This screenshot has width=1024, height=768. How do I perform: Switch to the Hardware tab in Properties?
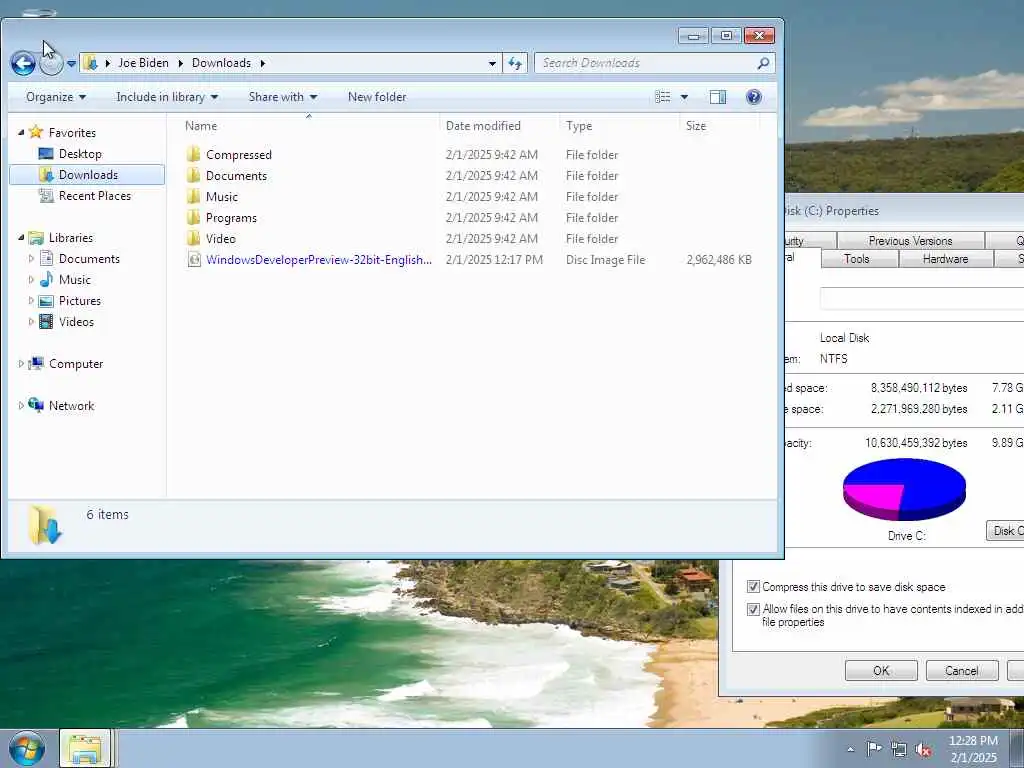(945, 259)
